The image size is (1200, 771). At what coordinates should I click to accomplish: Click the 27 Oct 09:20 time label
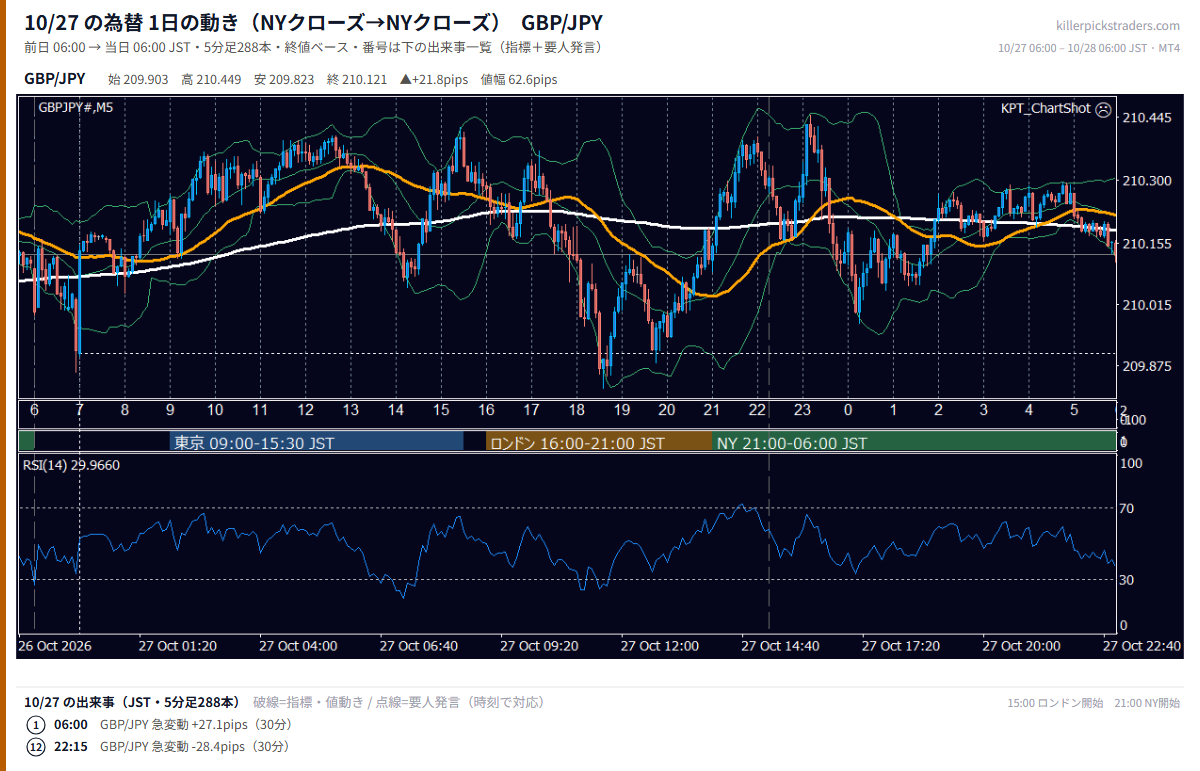point(539,646)
